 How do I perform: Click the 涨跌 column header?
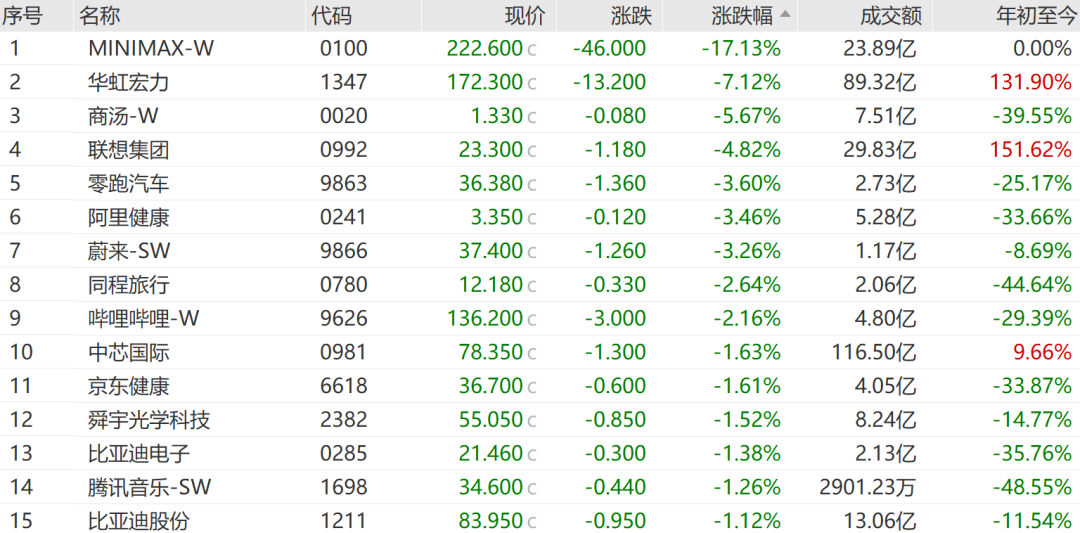coord(631,16)
